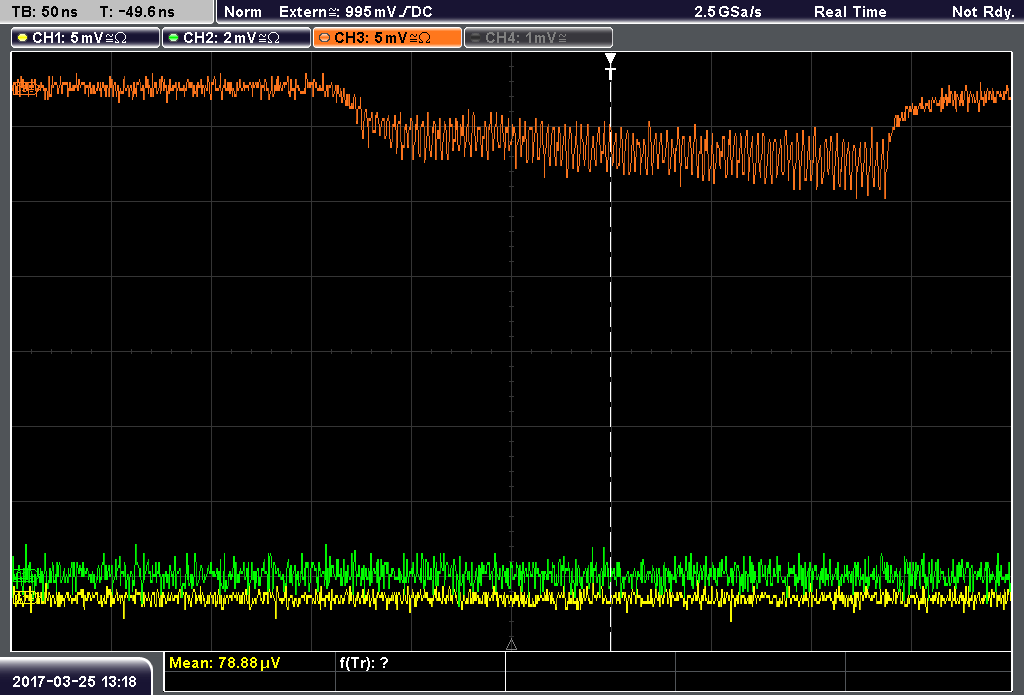The image size is (1024, 695).
Task: Click the orange CH3 ground level marker at left edge
Action: coord(25,88)
